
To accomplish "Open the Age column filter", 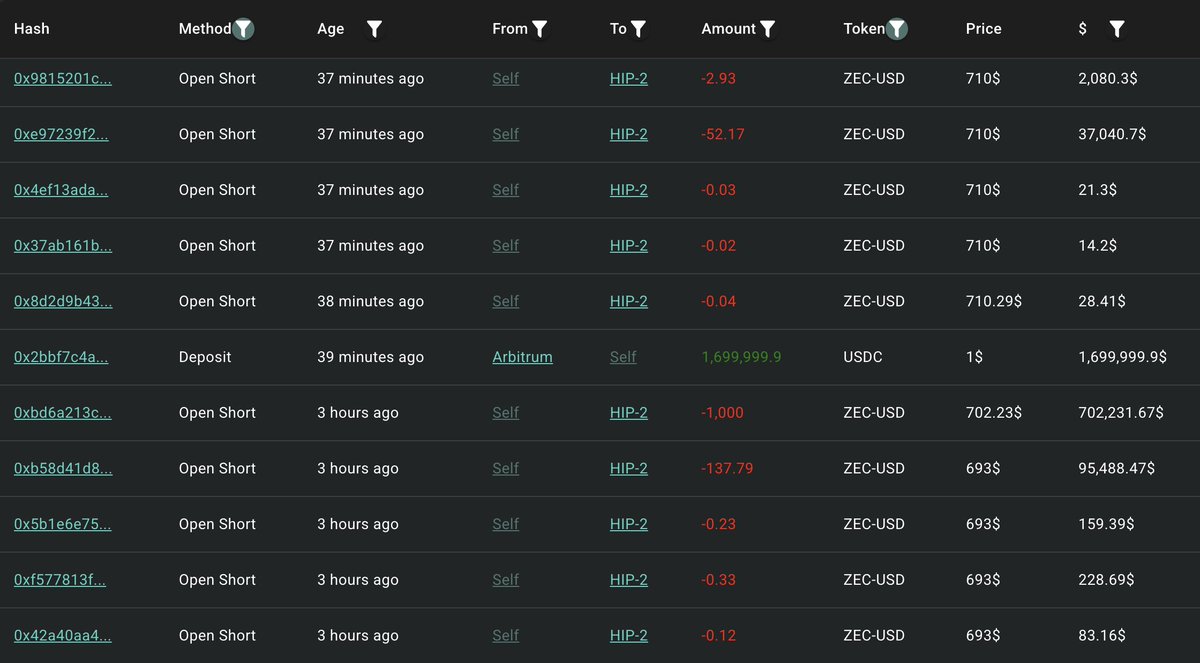I will click(374, 29).
